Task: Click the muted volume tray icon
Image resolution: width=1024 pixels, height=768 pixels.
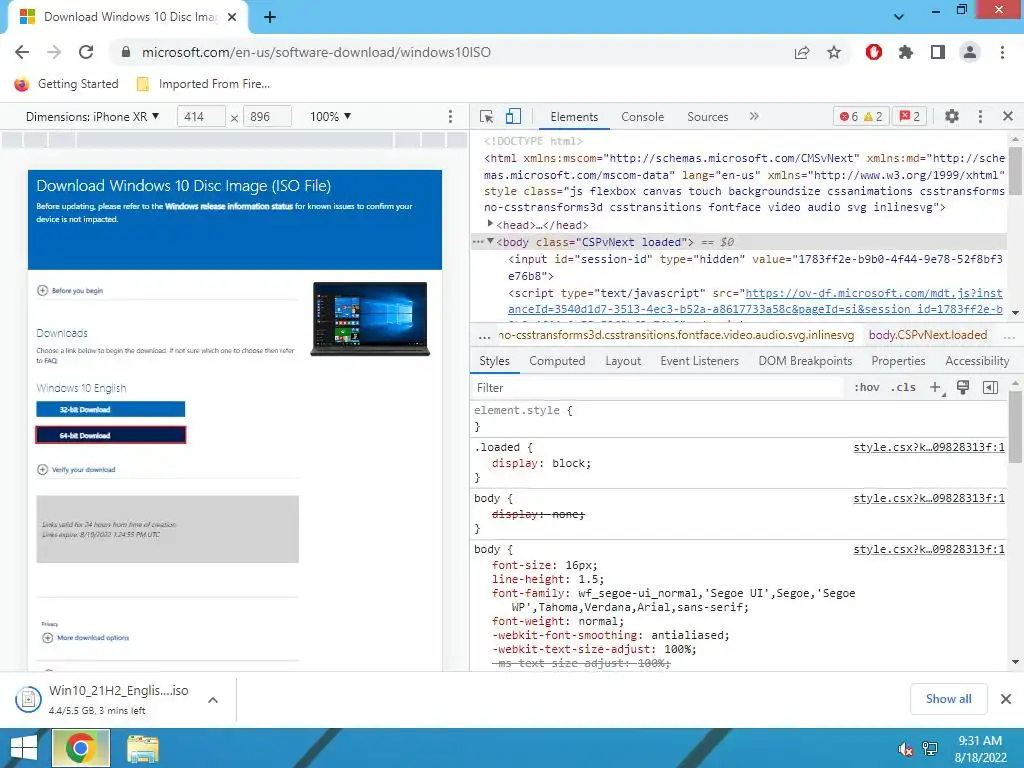Action: coord(905,749)
